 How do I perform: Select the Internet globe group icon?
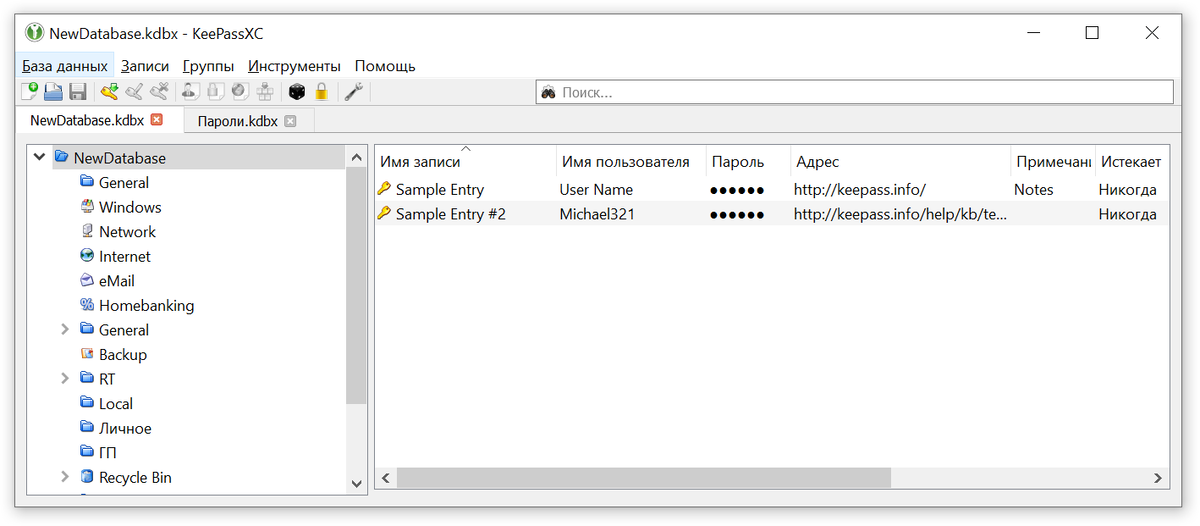(x=87, y=256)
